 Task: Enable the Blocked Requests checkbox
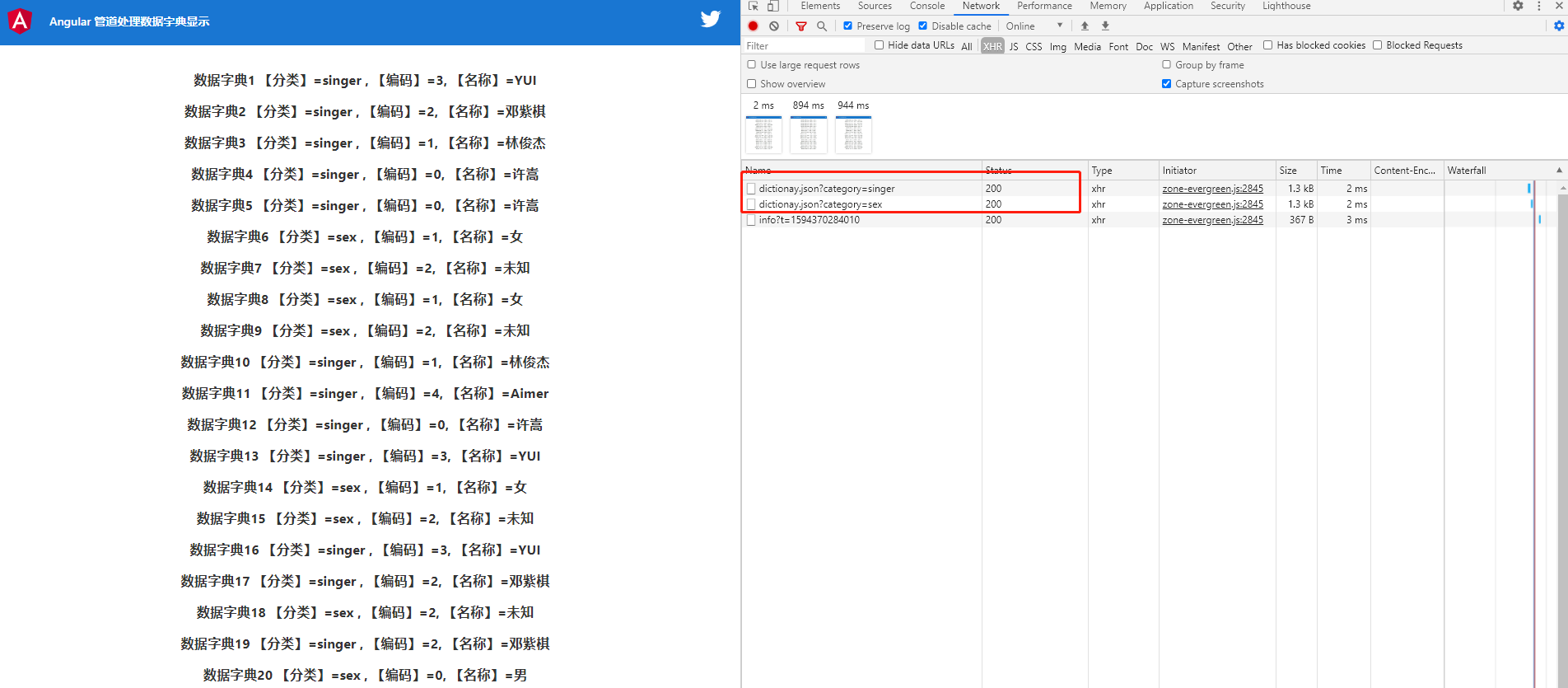pyautogui.click(x=1377, y=45)
